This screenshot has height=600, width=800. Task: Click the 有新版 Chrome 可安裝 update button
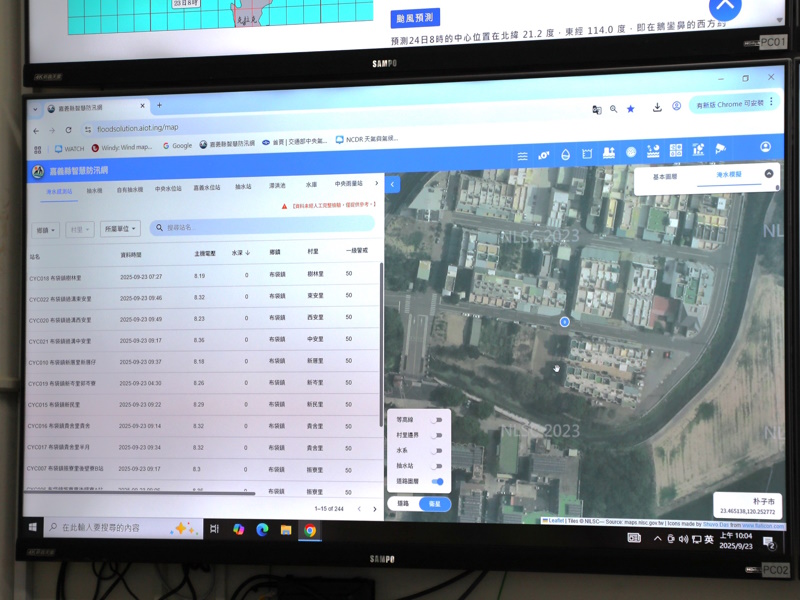[730, 104]
